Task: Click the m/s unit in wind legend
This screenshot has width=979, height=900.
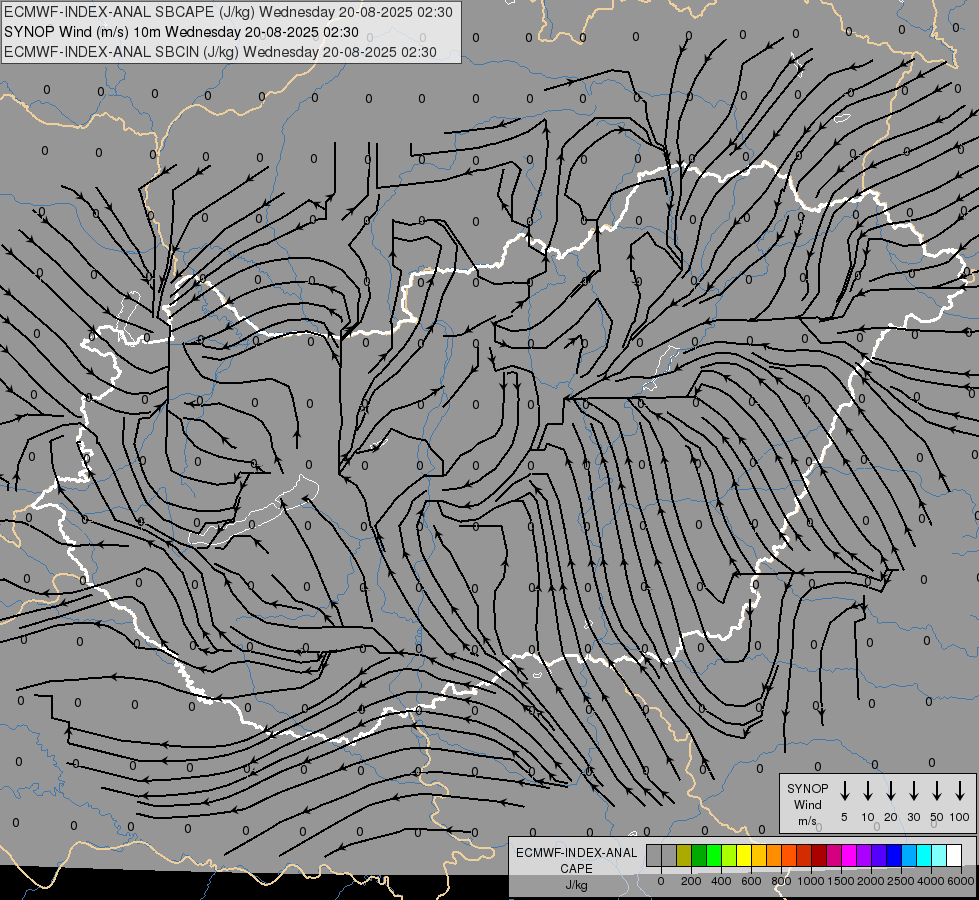Action: point(807,821)
